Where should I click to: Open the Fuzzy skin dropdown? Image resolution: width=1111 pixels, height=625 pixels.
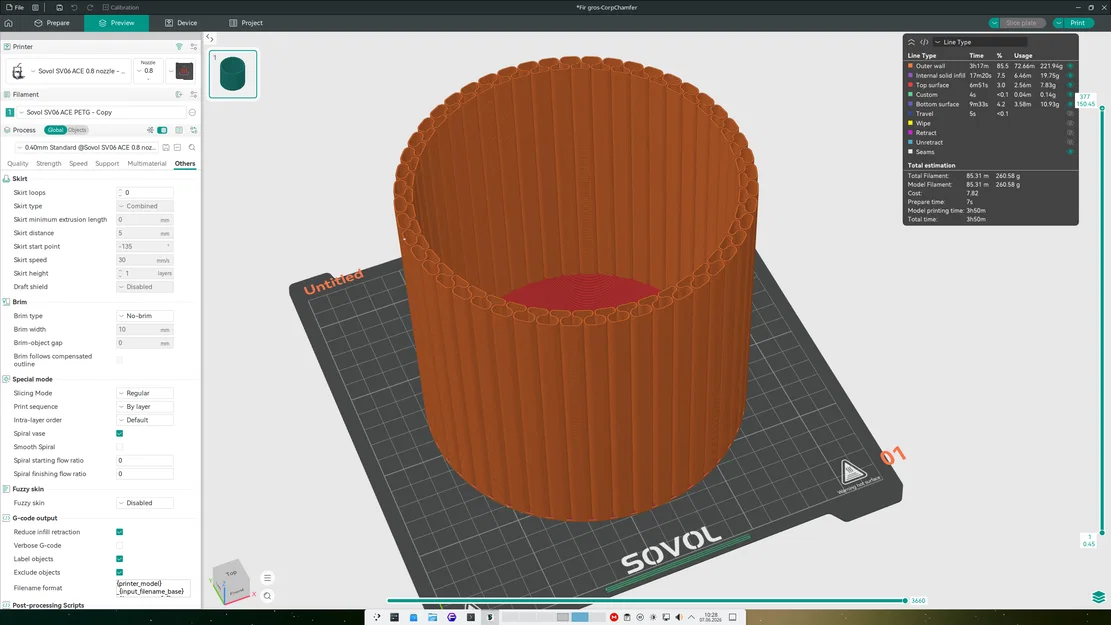click(145, 503)
